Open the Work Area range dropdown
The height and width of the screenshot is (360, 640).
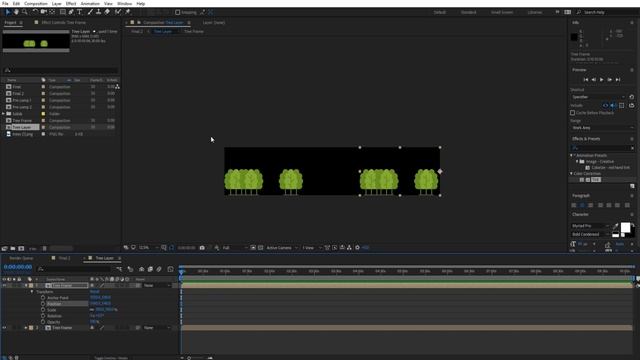pyautogui.click(x=602, y=128)
